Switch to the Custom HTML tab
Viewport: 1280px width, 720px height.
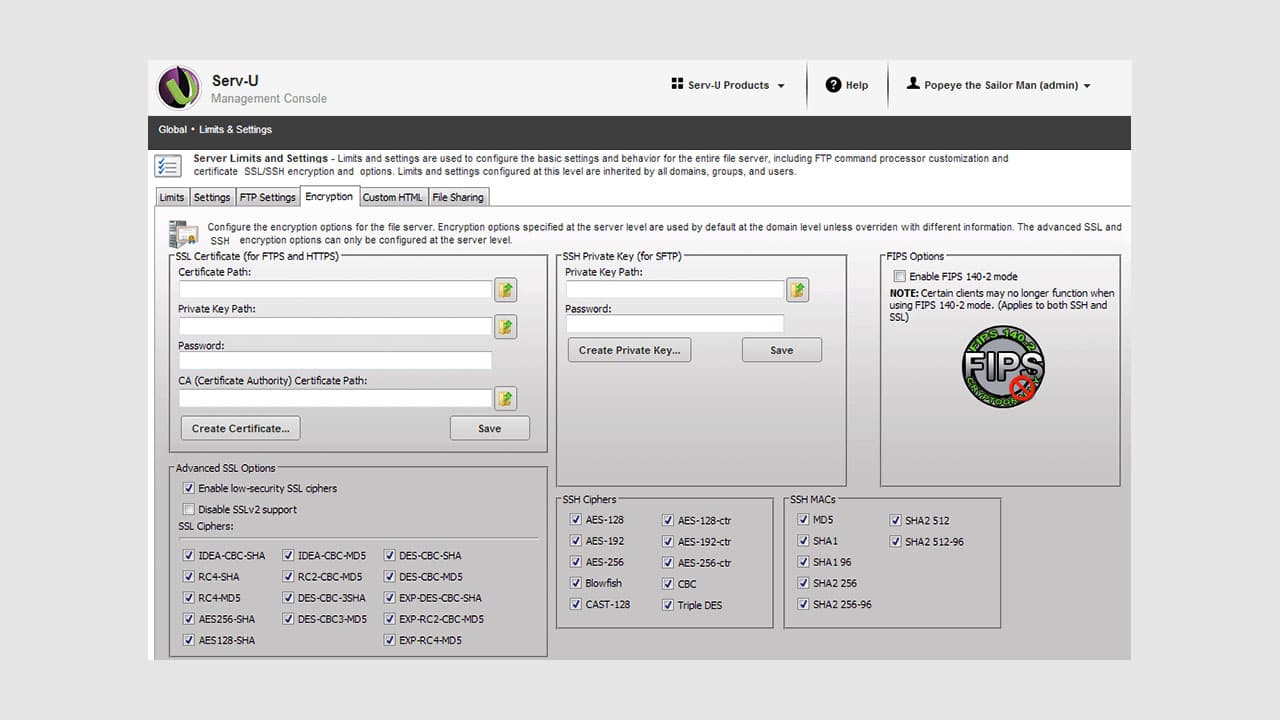(x=392, y=197)
